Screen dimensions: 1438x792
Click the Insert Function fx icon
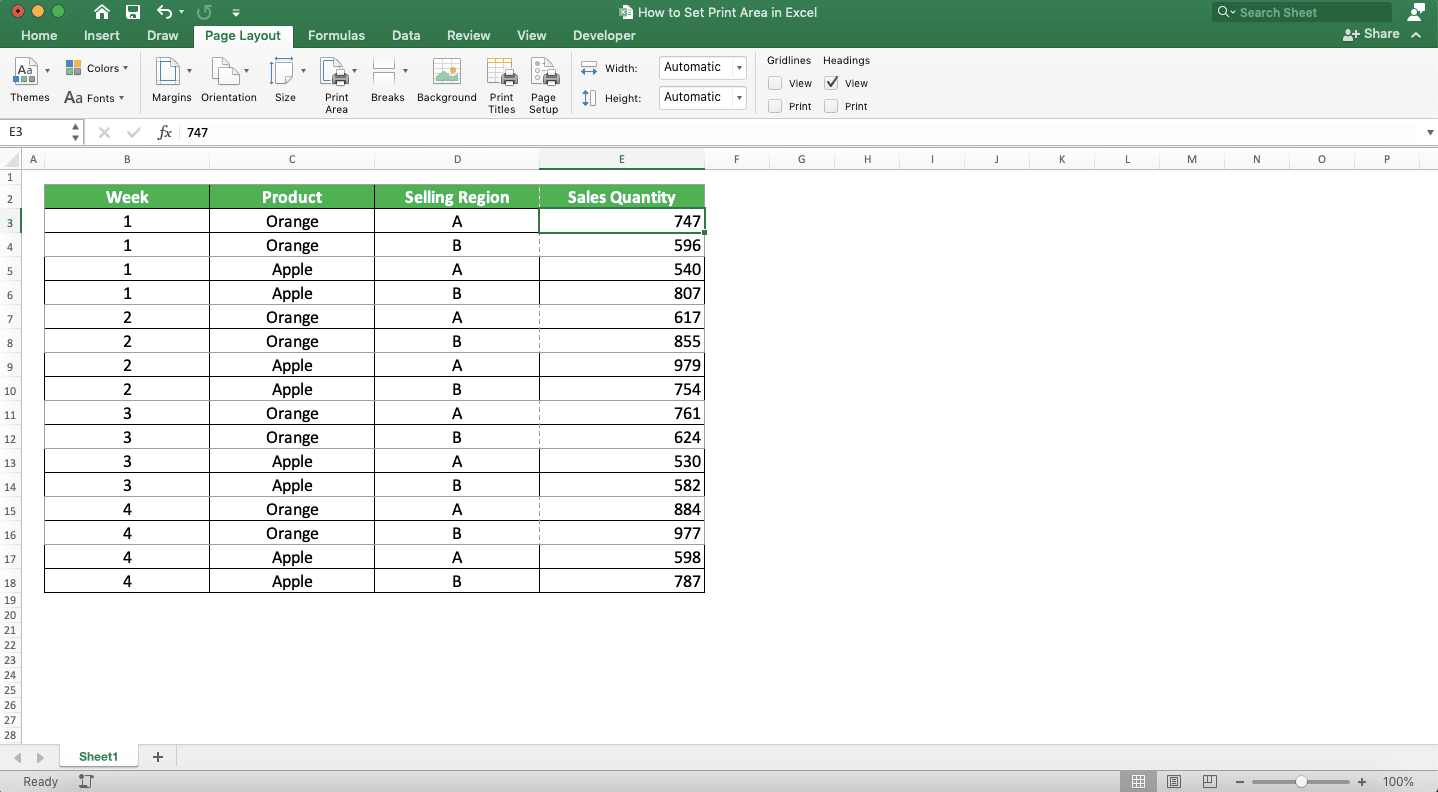[x=165, y=132]
